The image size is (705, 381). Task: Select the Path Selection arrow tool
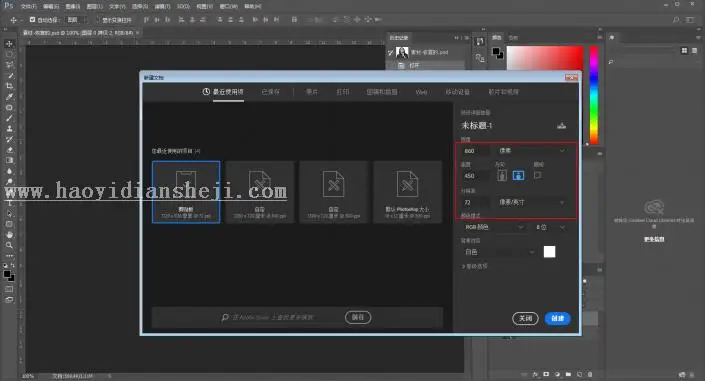(9, 213)
